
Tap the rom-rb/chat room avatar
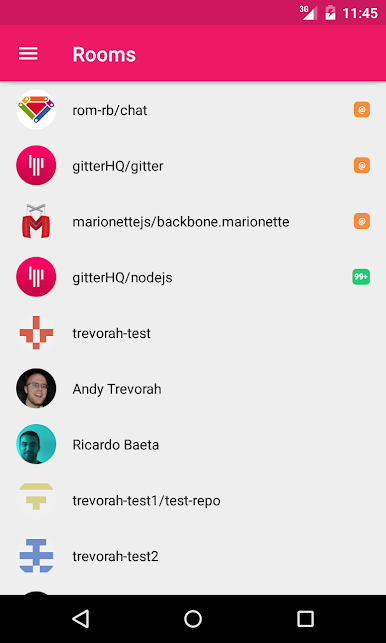[36, 110]
